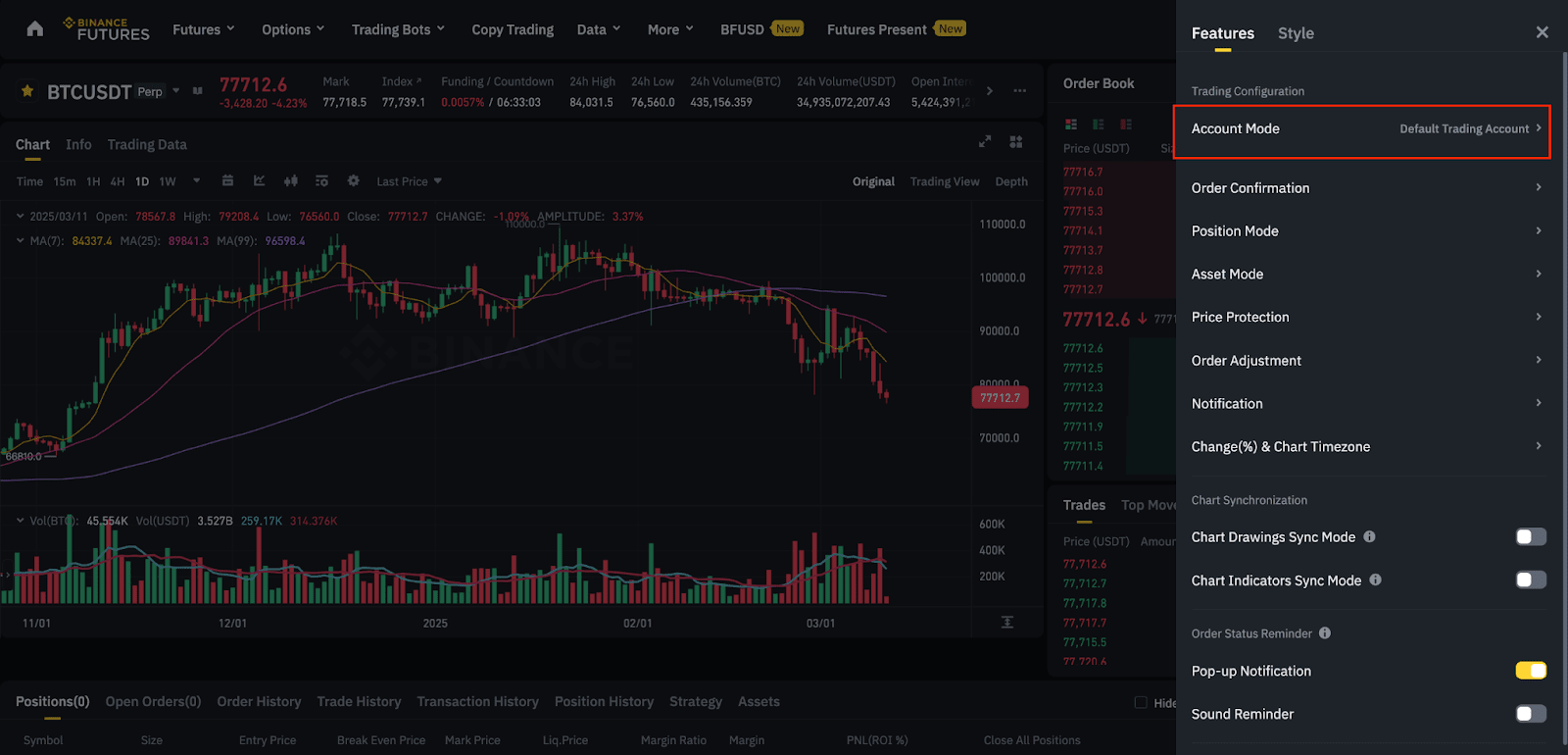View Order Status Reminder info icon
This screenshot has height=755, width=1568.
(x=1325, y=633)
